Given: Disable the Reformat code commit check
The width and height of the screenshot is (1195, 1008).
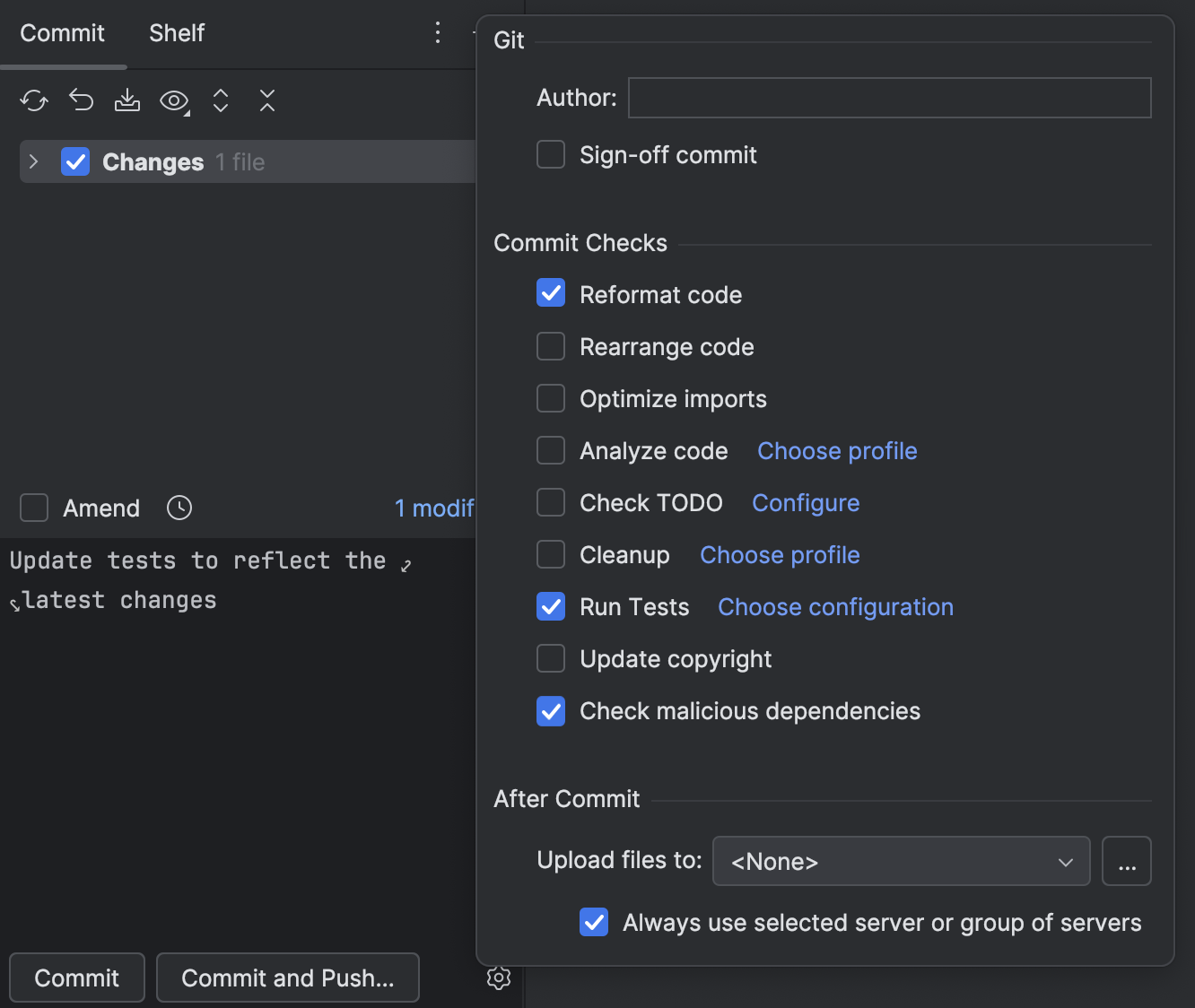Looking at the screenshot, I should click(x=550, y=293).
